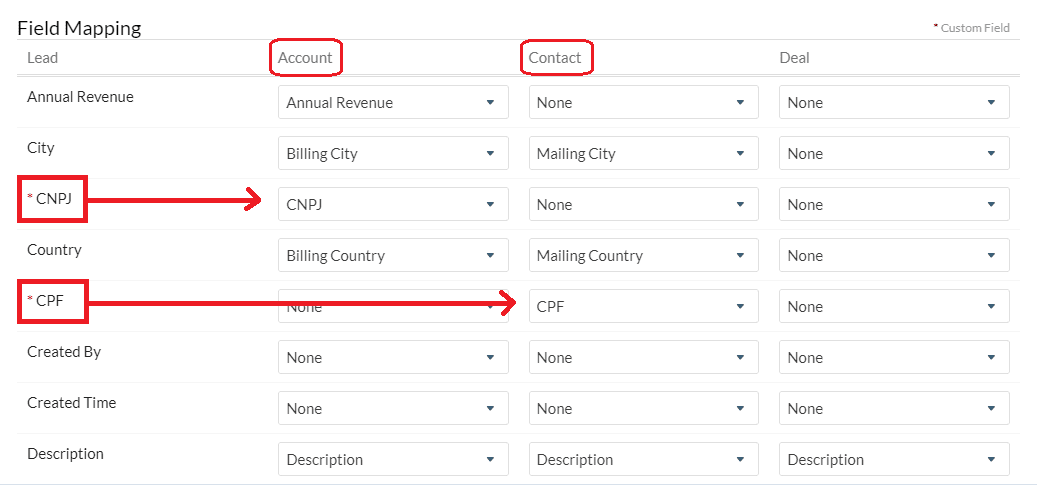Image resolution: width=1037 pixels, height=489 pixels.
Task: Open Contact dropdown for Created Time row
Action: 643,408
